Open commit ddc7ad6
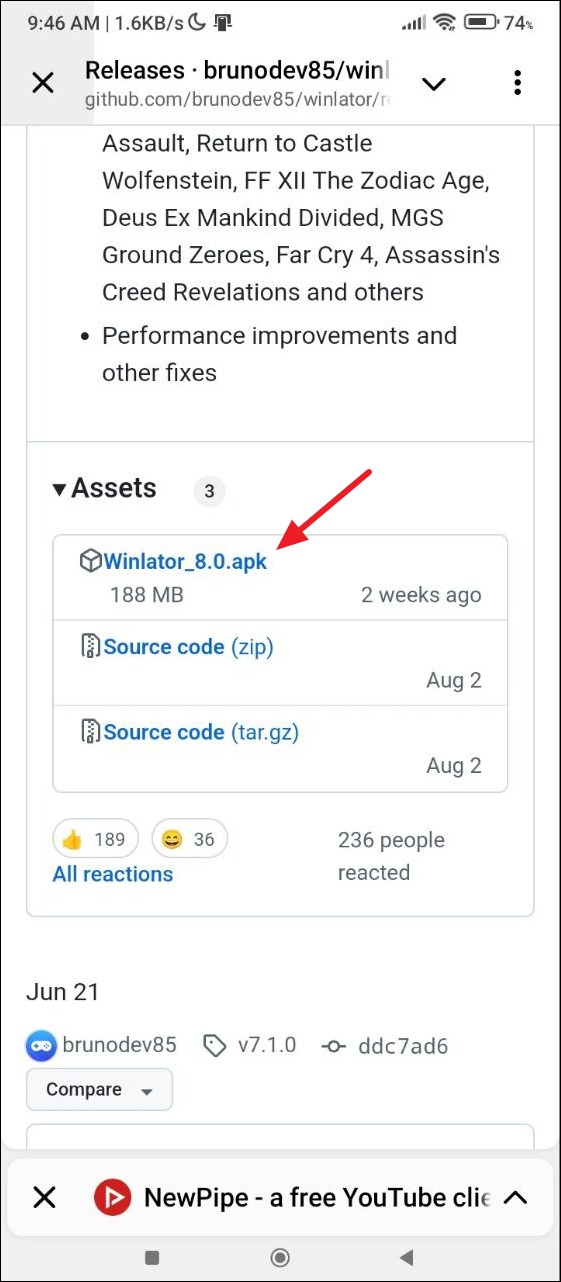The height and width of the screenshot is (1282, 561). click(x=385, y=1046)
